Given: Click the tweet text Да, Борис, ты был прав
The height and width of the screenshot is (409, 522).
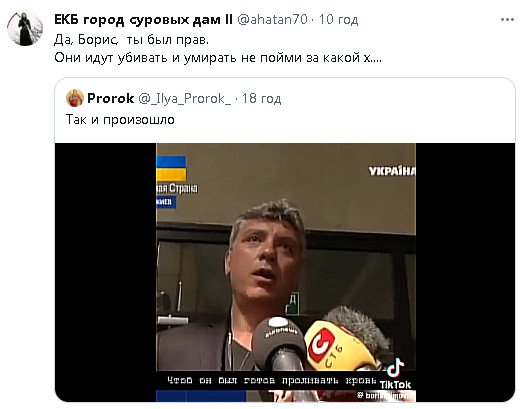Looking at the screenshot, I should [x=131, y=40].
